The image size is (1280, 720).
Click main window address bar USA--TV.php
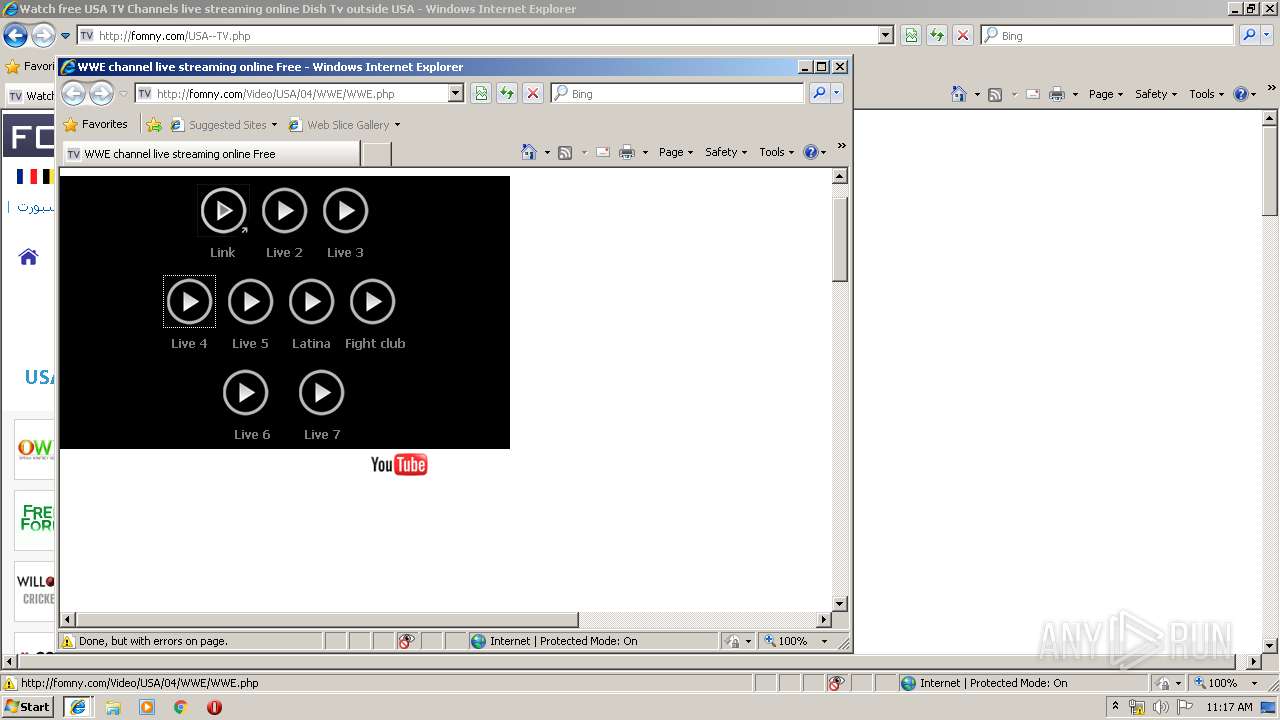coord(174,36)
